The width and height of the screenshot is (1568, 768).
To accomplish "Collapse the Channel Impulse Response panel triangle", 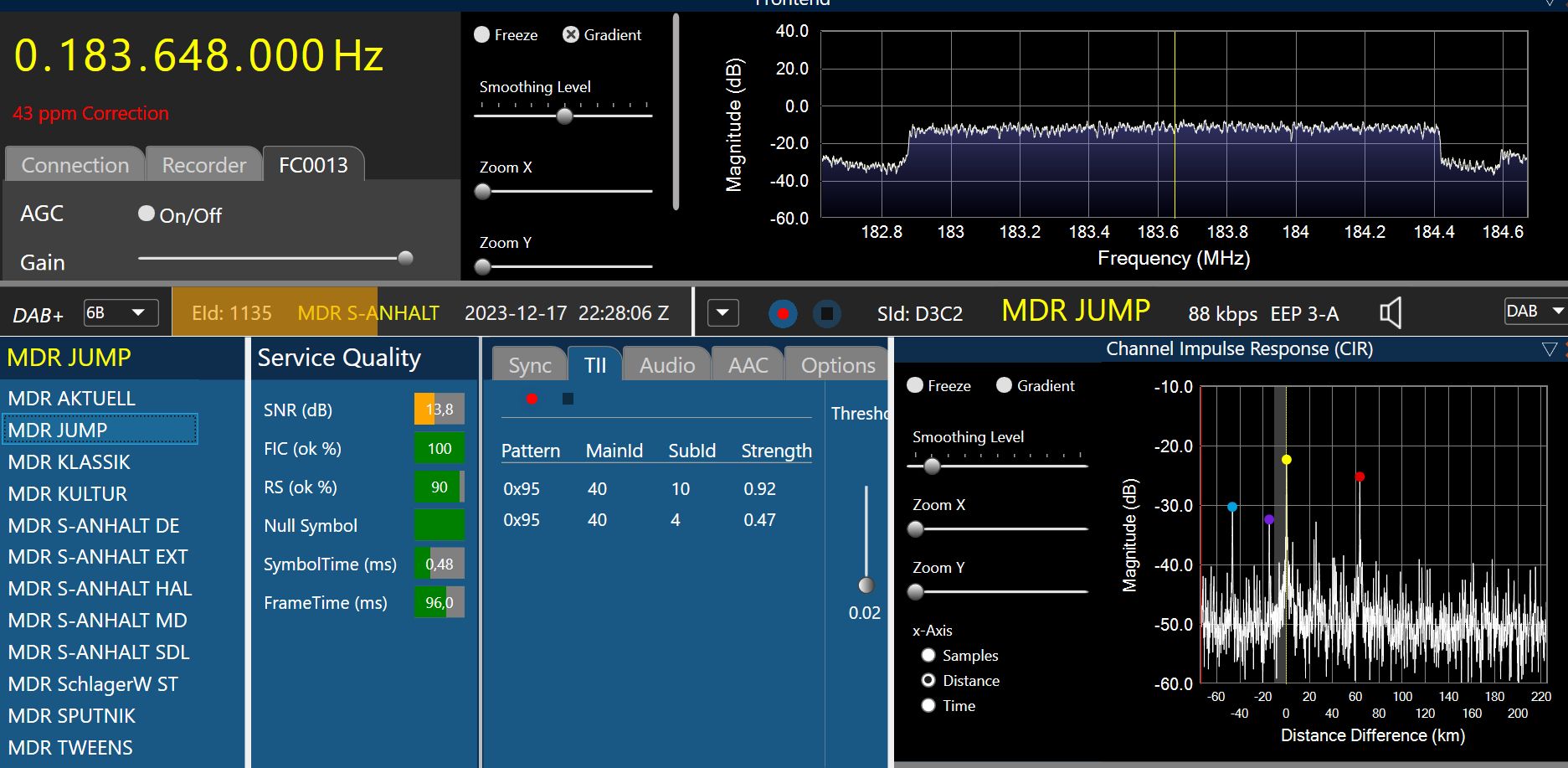I will point(1549,349).
